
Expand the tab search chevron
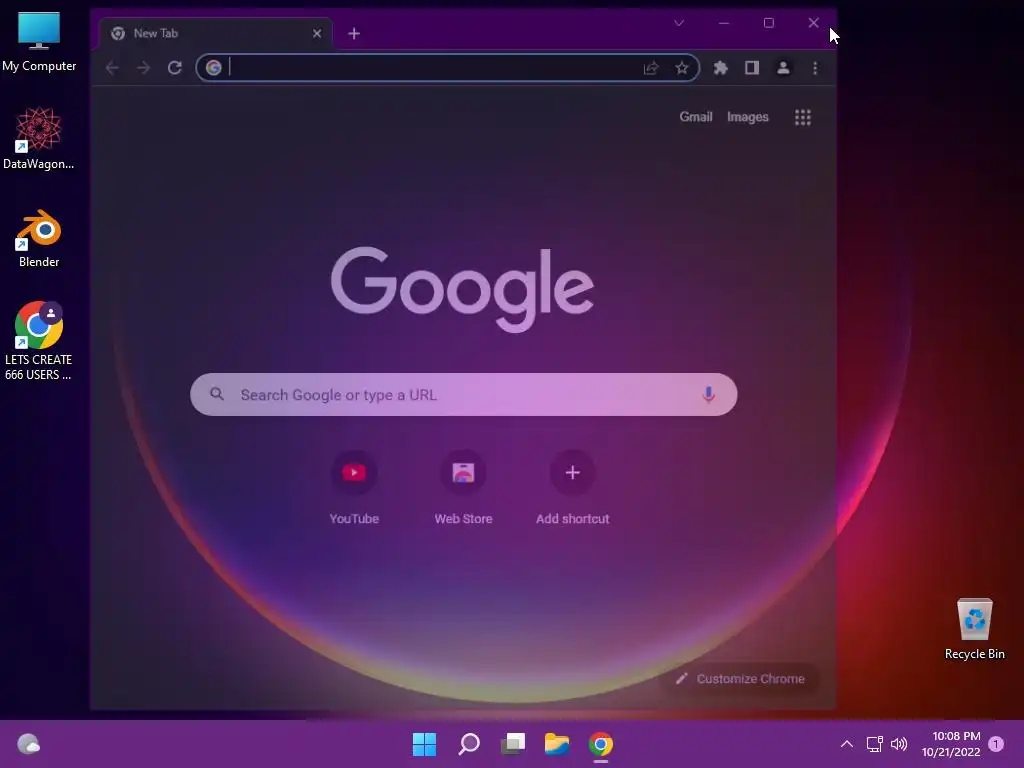pyautogui.click(x=679, y=23)
